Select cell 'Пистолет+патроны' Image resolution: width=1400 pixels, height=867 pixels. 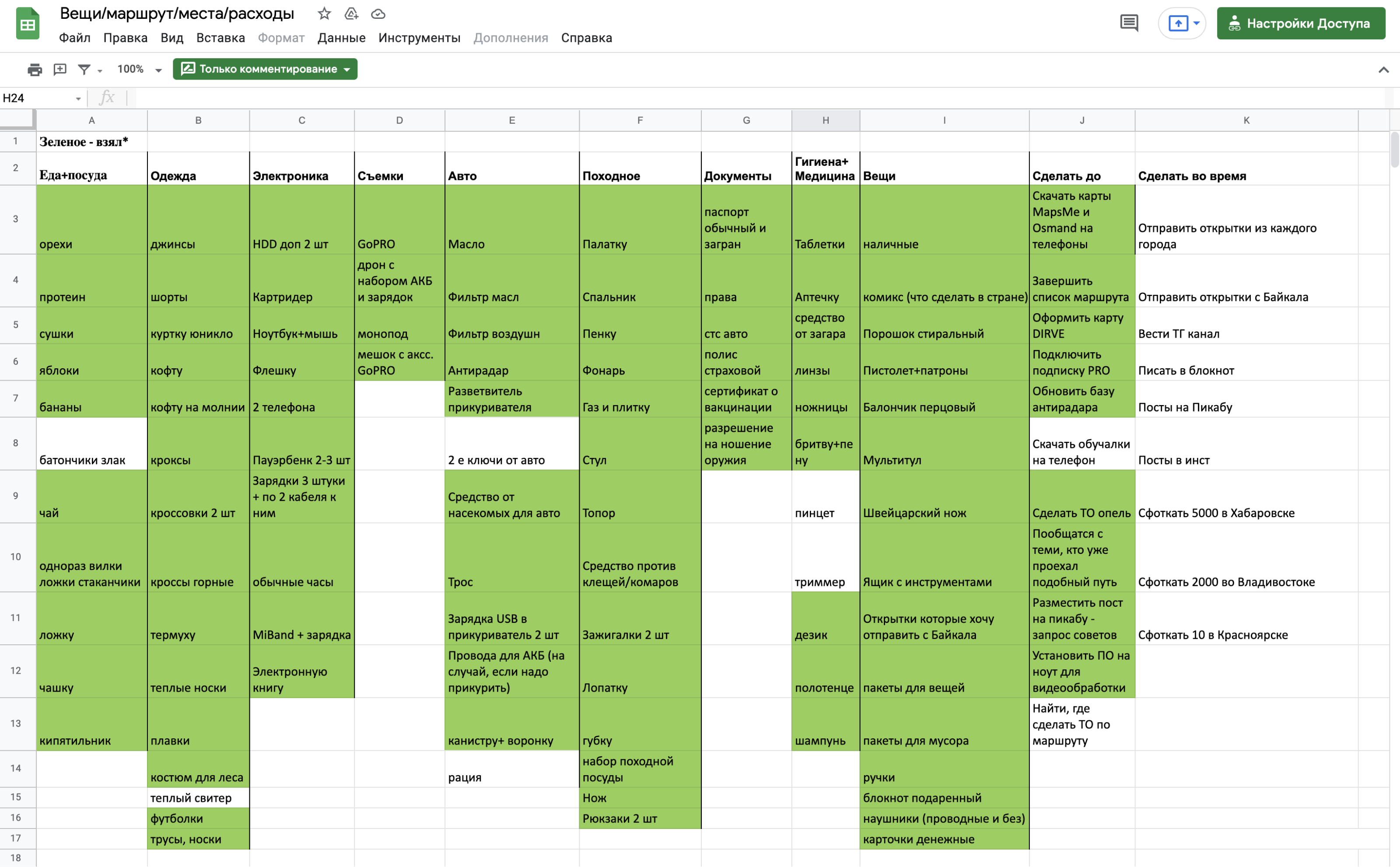(x=944, y=362)
